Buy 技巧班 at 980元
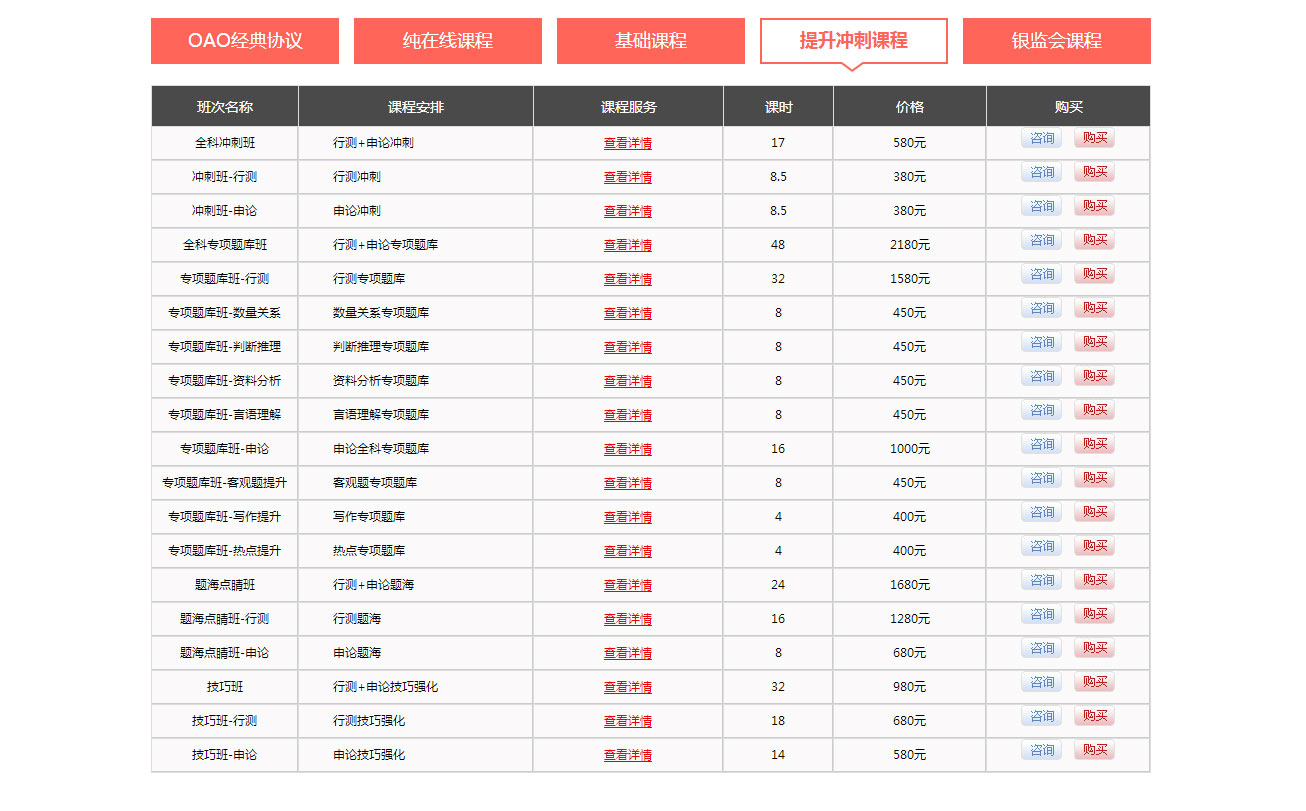The width and height of the screenshot is (1306, 811). pos(1095,682)
